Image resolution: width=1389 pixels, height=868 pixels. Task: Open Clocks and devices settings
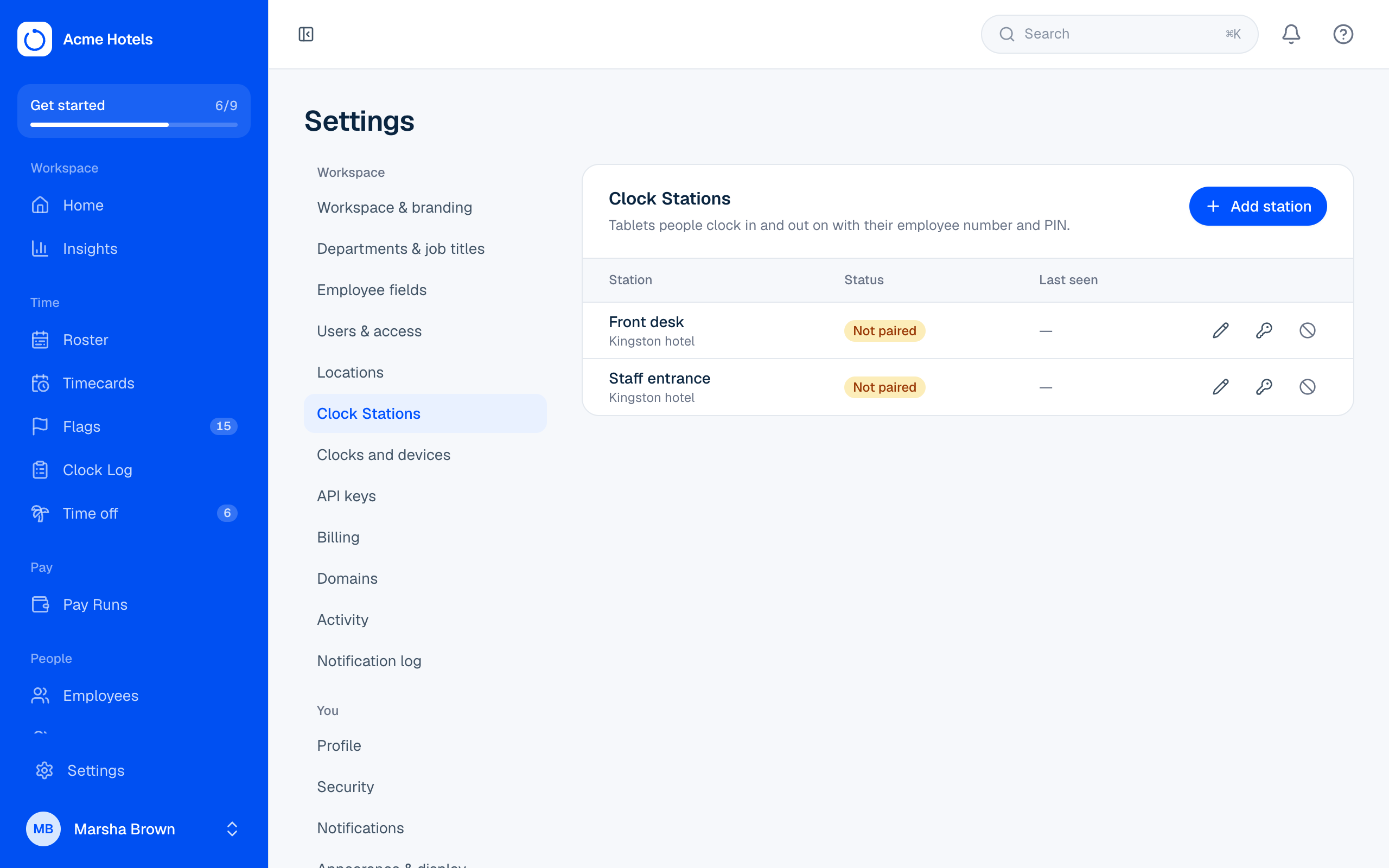[x=425, y=455]
